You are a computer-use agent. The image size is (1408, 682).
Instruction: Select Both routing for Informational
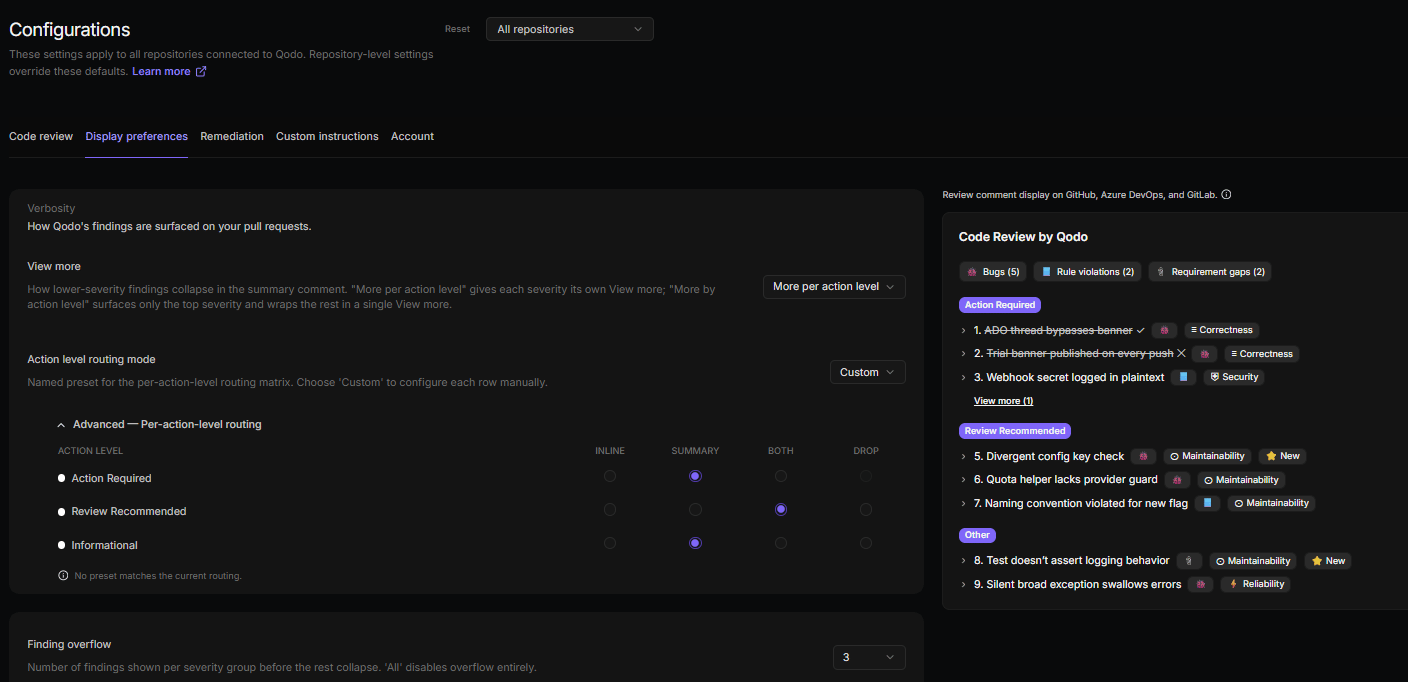(781, 544)
